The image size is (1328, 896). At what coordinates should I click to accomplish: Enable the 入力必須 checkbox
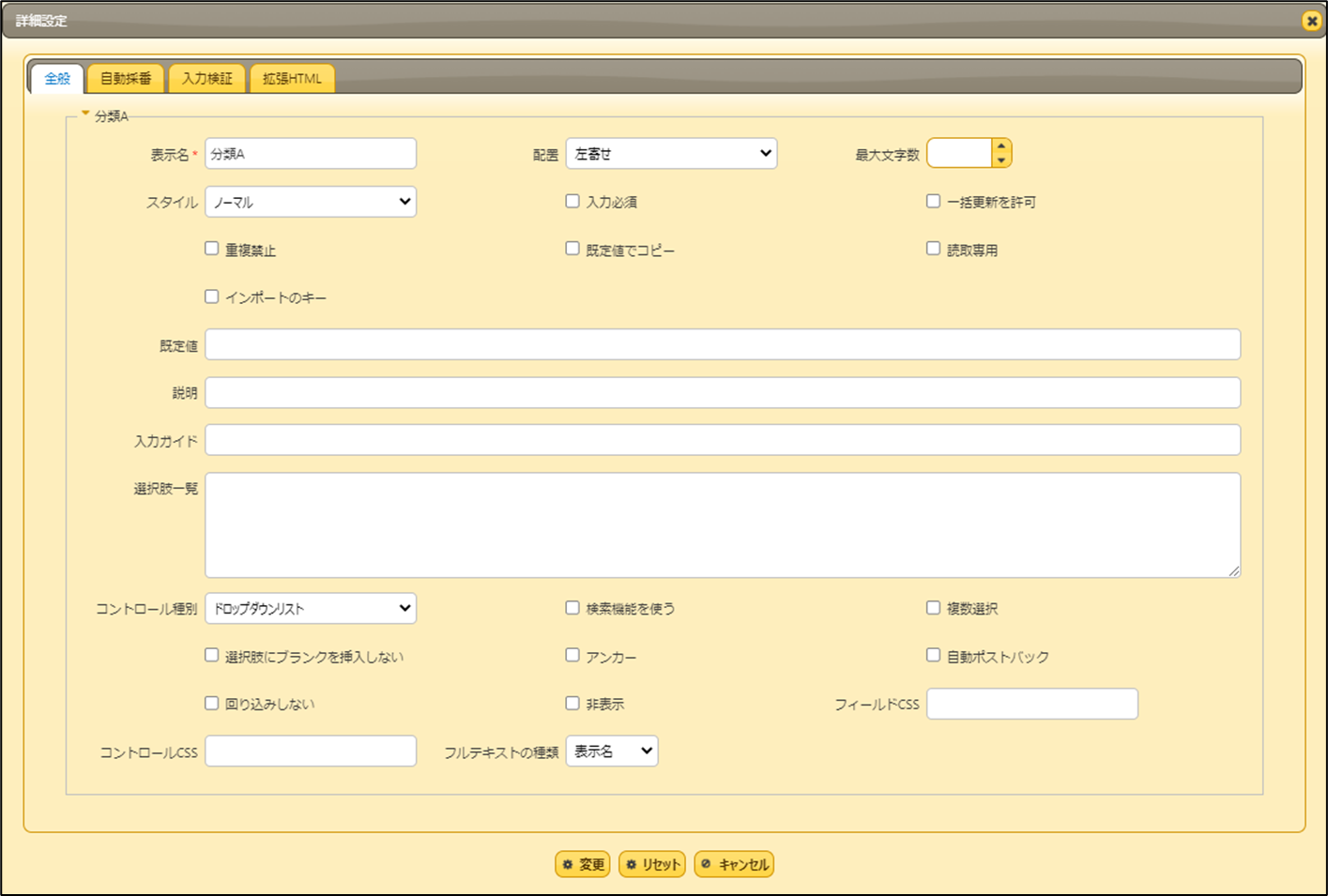572,201
